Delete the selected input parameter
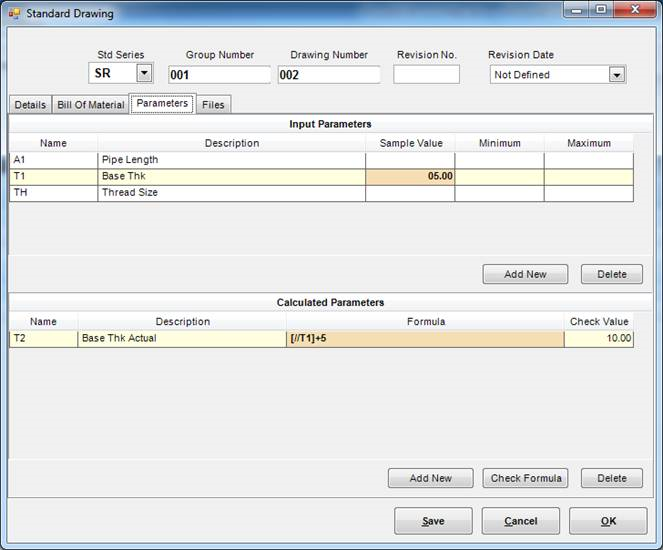 click(611, 274)
